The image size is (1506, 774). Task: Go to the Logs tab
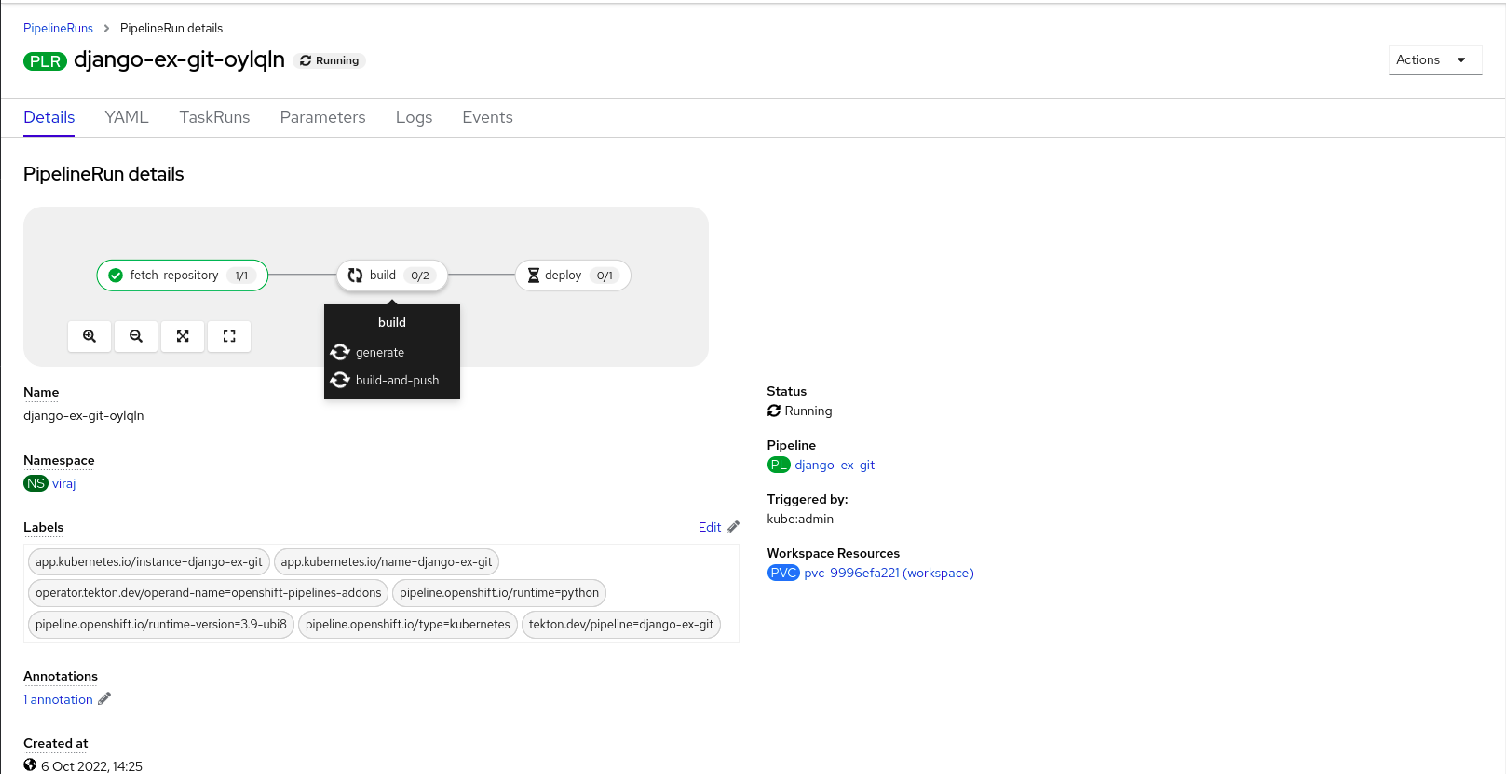(414, 117)
